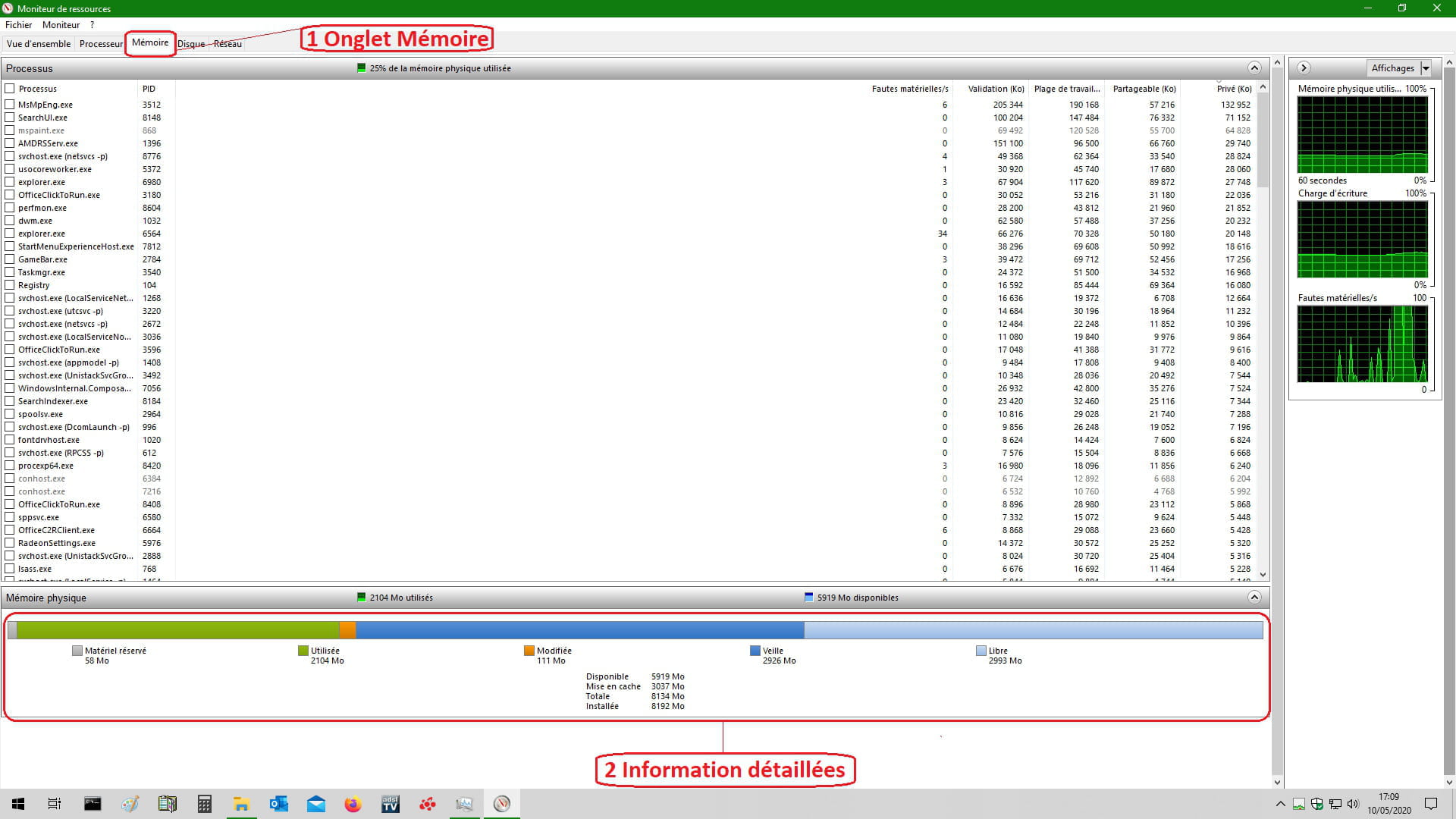
Task: Open the ? help menu
Action: point(93,25)
